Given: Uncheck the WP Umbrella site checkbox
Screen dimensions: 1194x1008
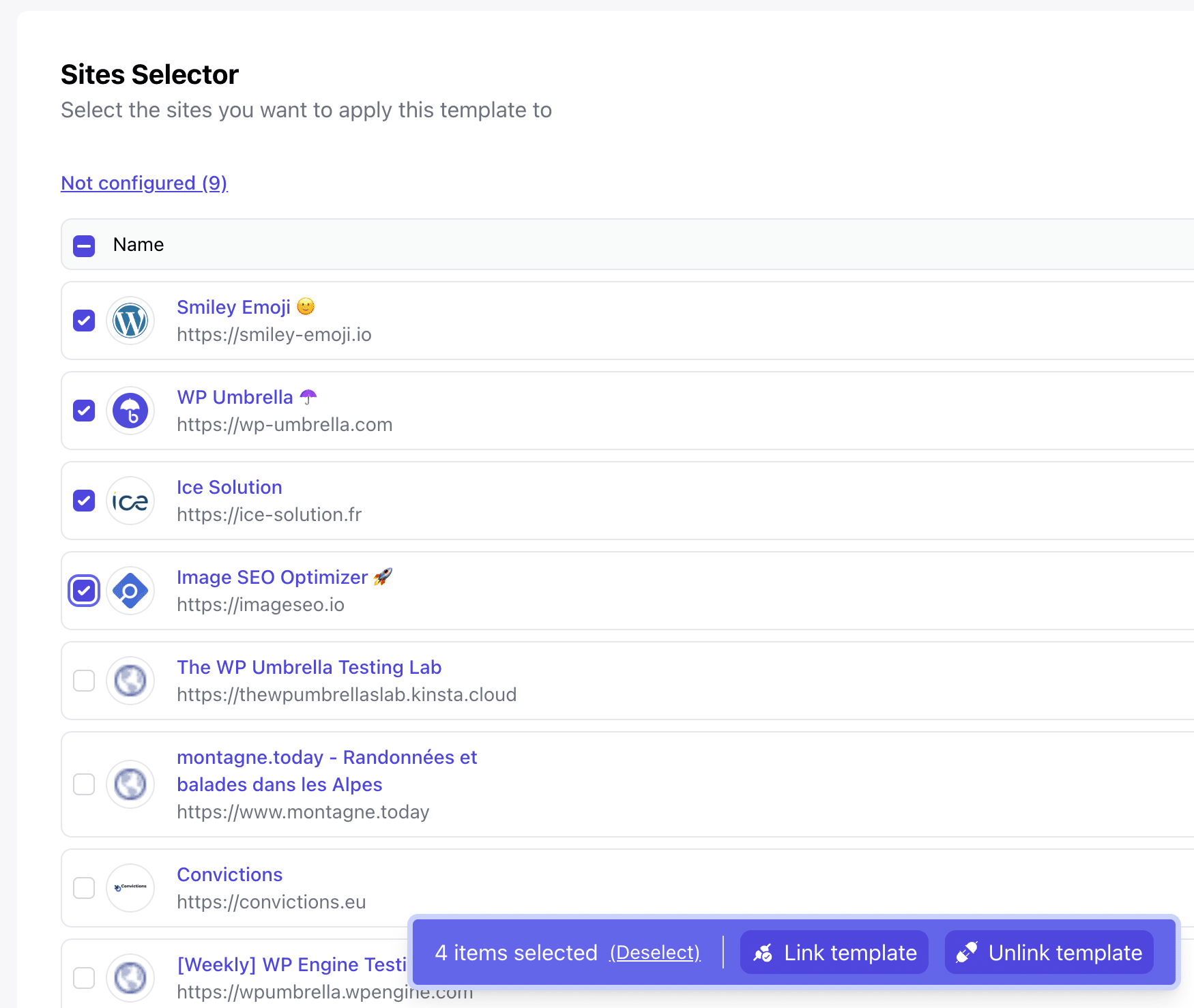Looking at the screenshot, I should tap(84, 411).
